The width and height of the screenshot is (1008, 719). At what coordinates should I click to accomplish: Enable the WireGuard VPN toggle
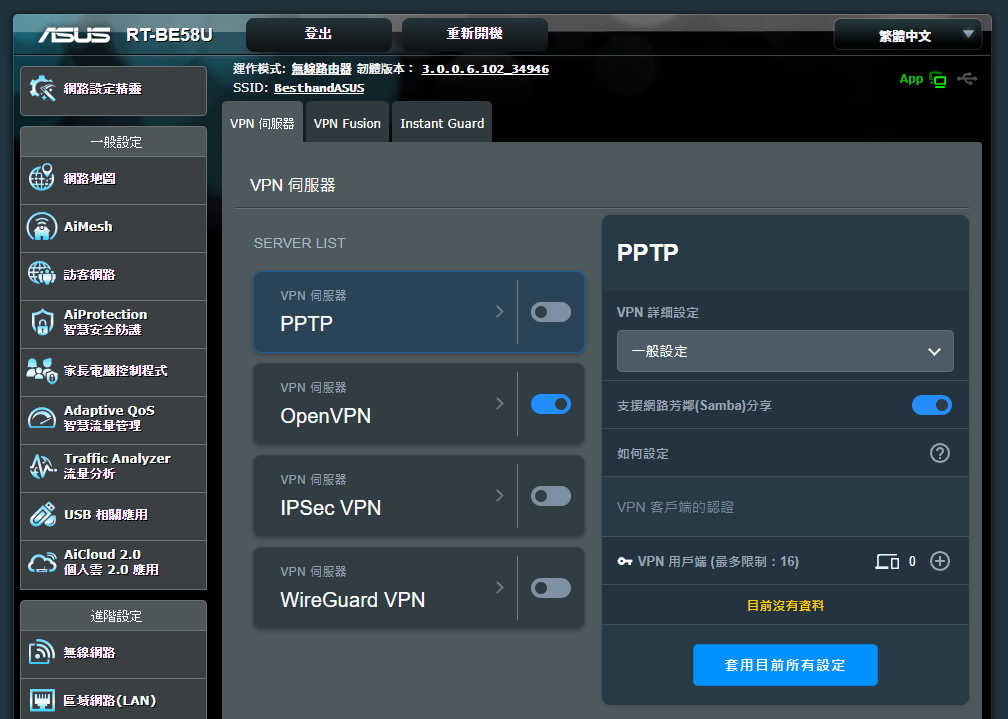[x=551, y=588]
